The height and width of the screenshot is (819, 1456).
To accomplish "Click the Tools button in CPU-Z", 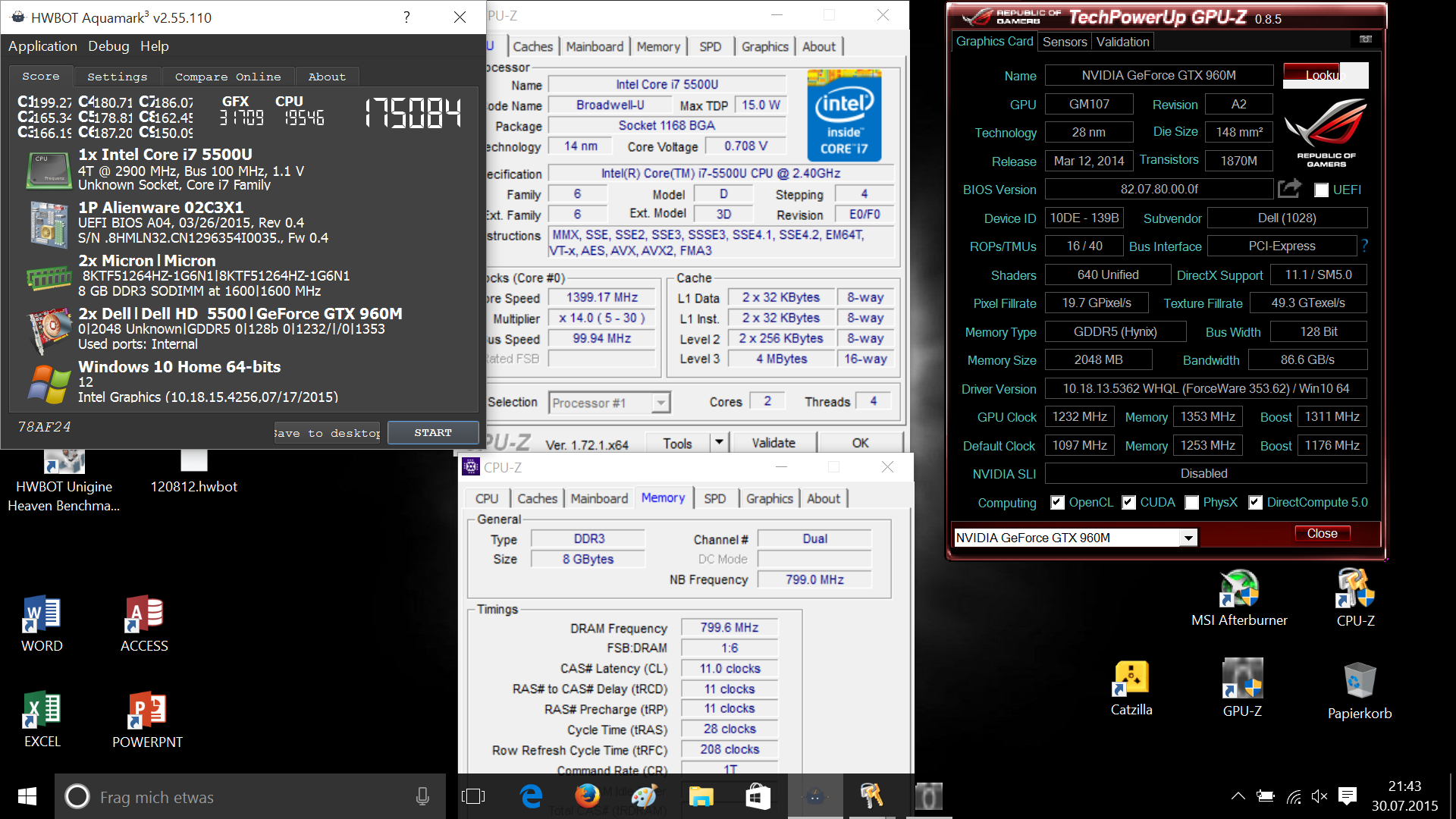I will (x=677, y=443).
